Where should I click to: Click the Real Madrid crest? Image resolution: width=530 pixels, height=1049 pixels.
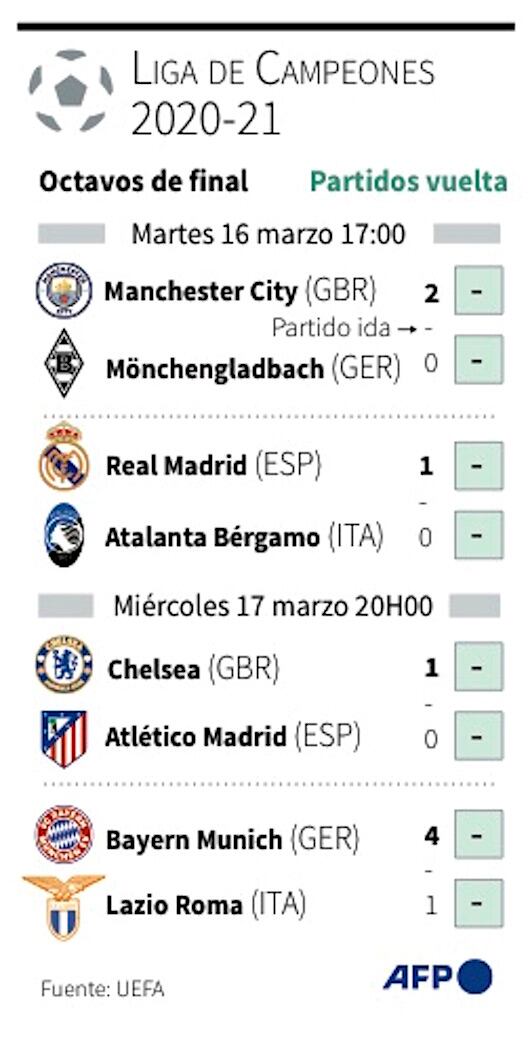(x=64, y=457)
